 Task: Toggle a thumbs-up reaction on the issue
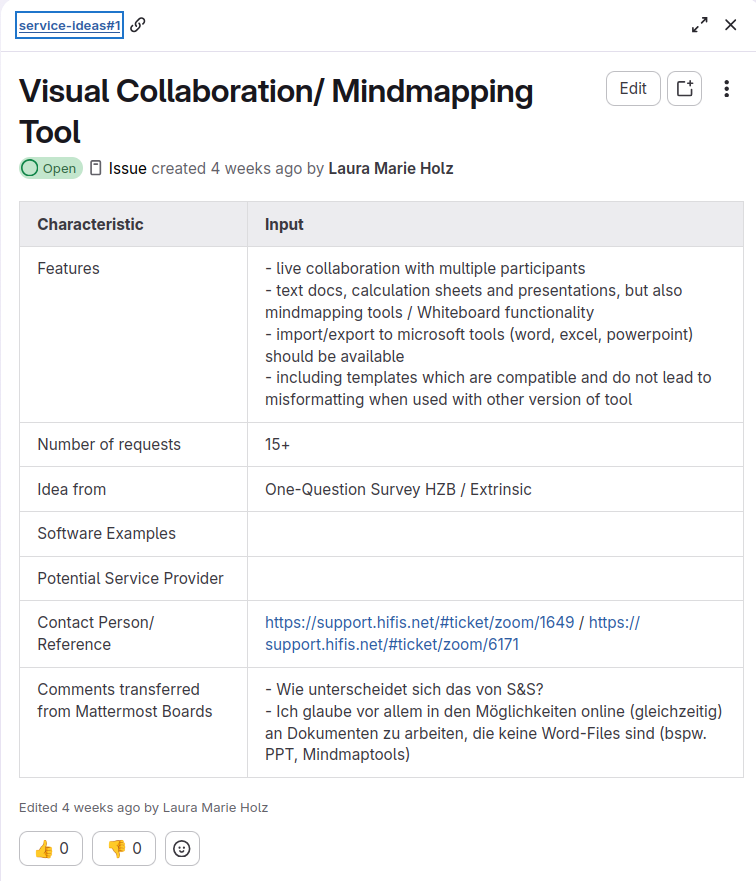50,848
